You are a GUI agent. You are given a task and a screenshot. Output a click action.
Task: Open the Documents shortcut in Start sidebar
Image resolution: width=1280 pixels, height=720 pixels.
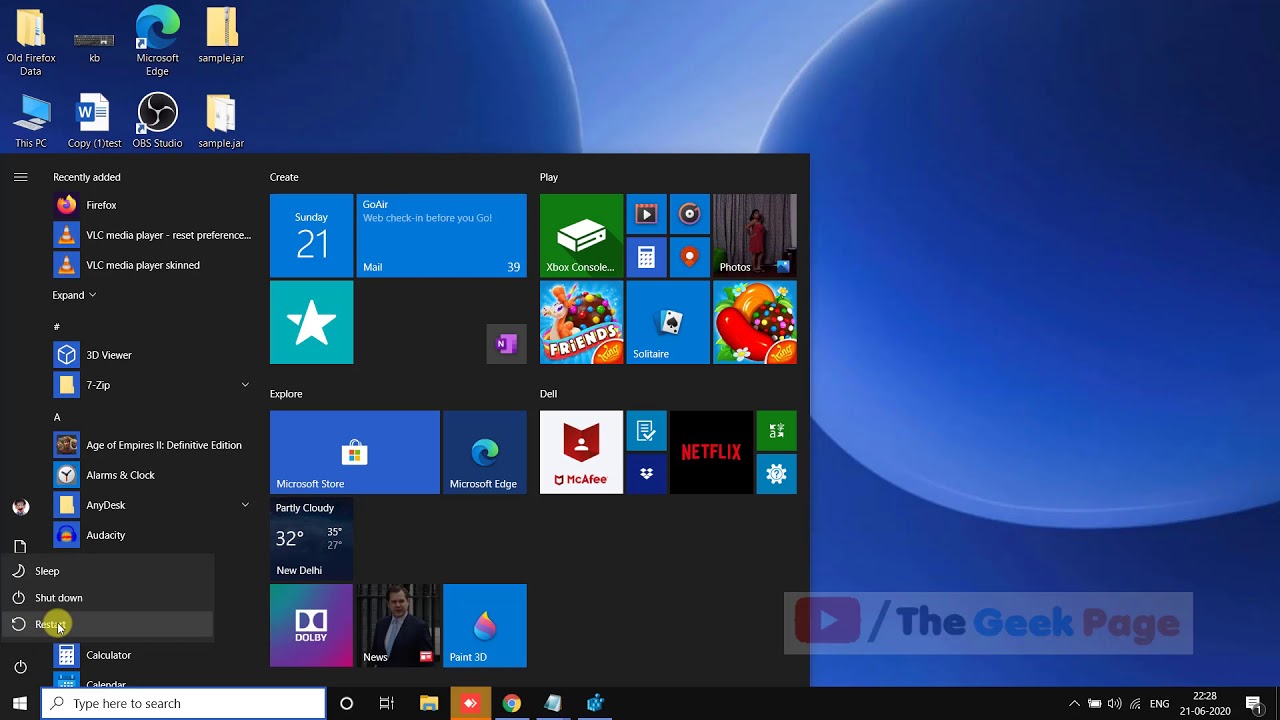20,546
